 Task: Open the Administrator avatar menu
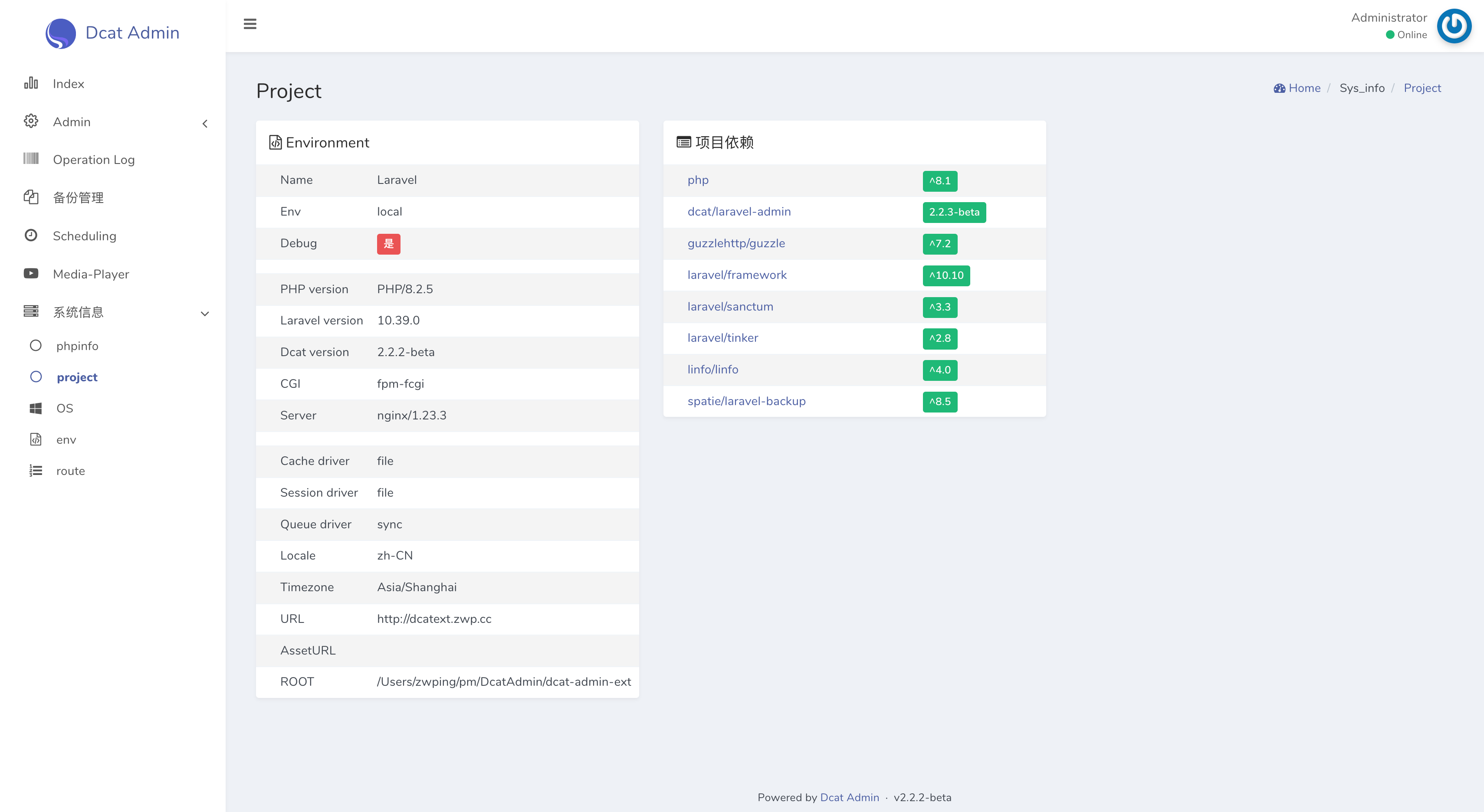1454,26
